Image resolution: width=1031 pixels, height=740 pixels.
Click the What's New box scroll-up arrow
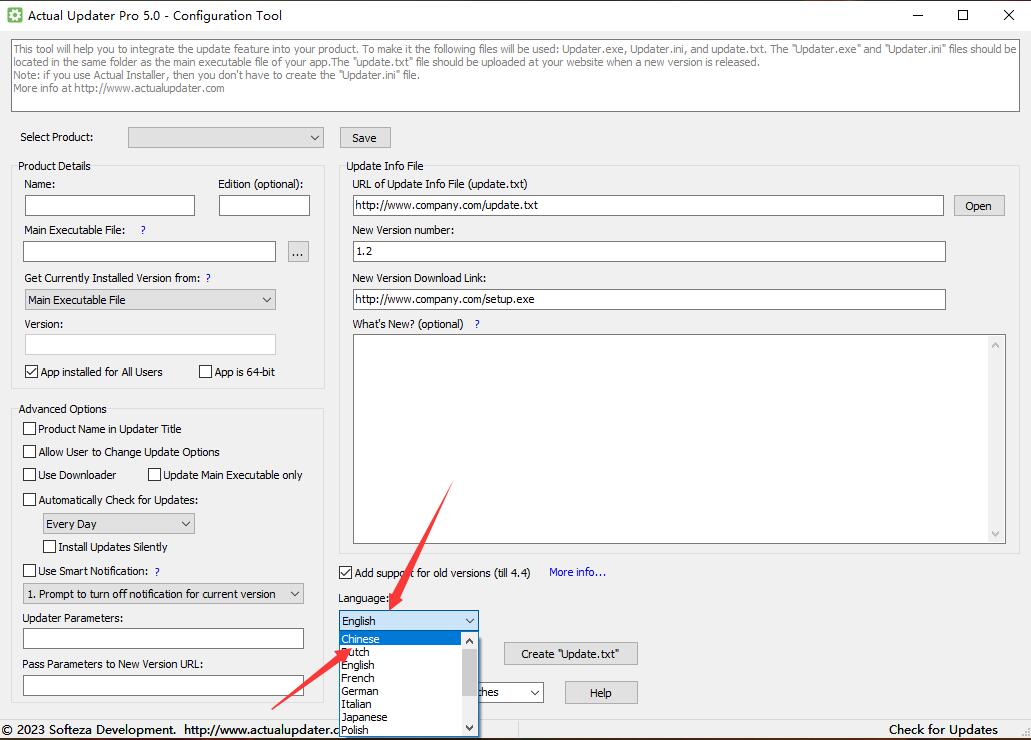(995, 345)
